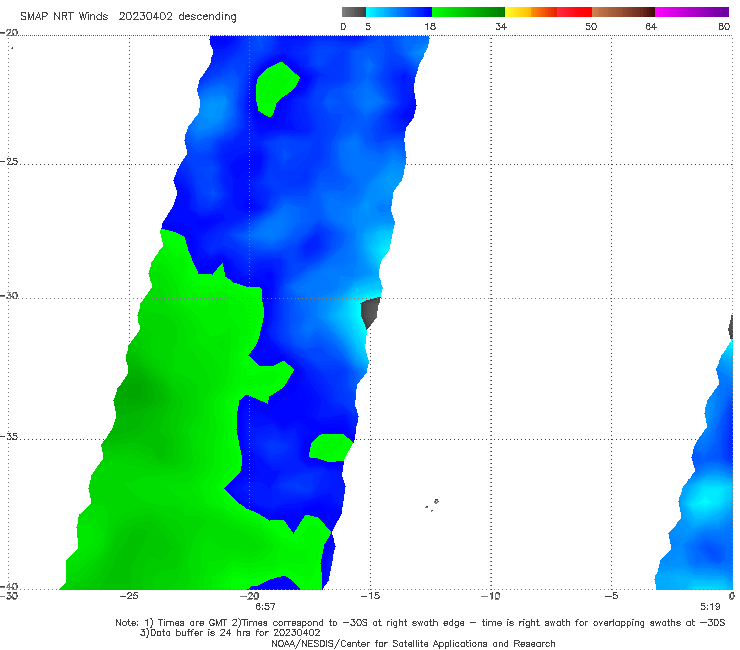Click the swath time '6:57'
This screenshot has width=740, height=650.
click(x=265, y=607)
